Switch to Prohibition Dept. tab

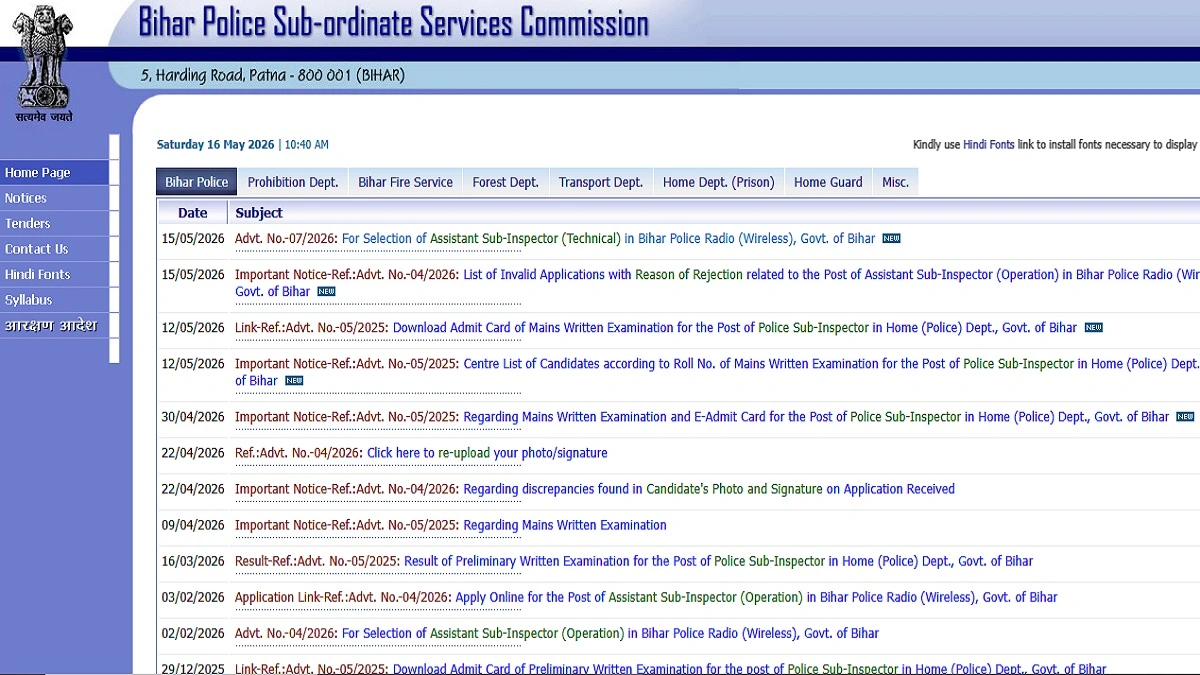[293, 182]
